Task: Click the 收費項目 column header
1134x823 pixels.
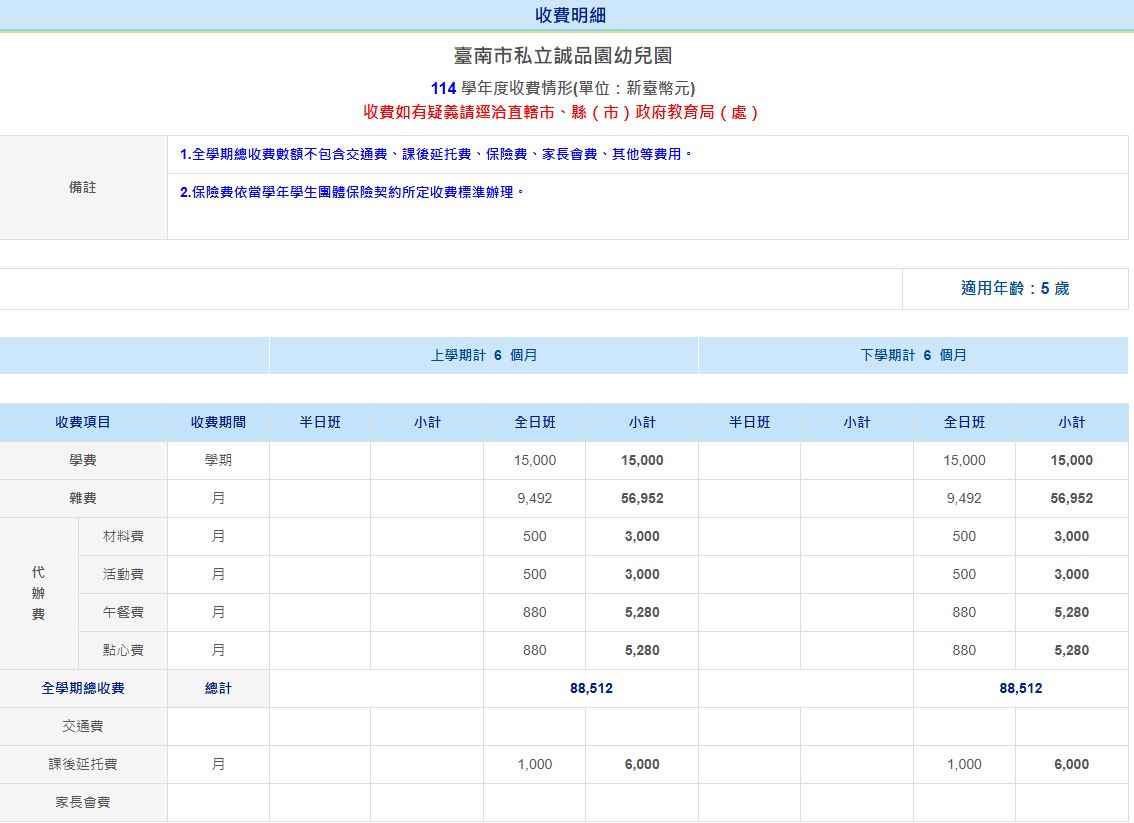Action: tap(83, 422)
